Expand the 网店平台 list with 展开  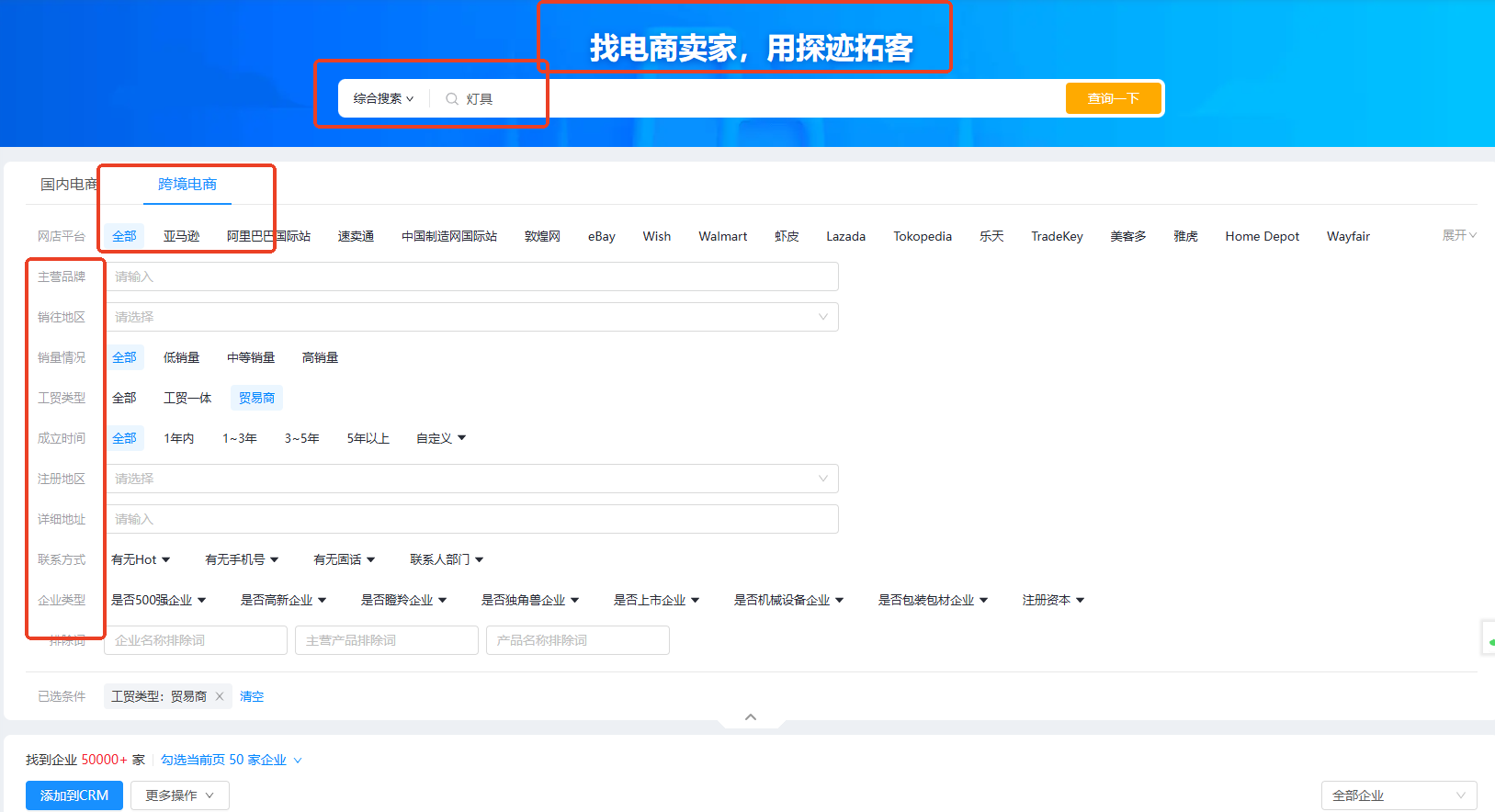click(1458, 236)
